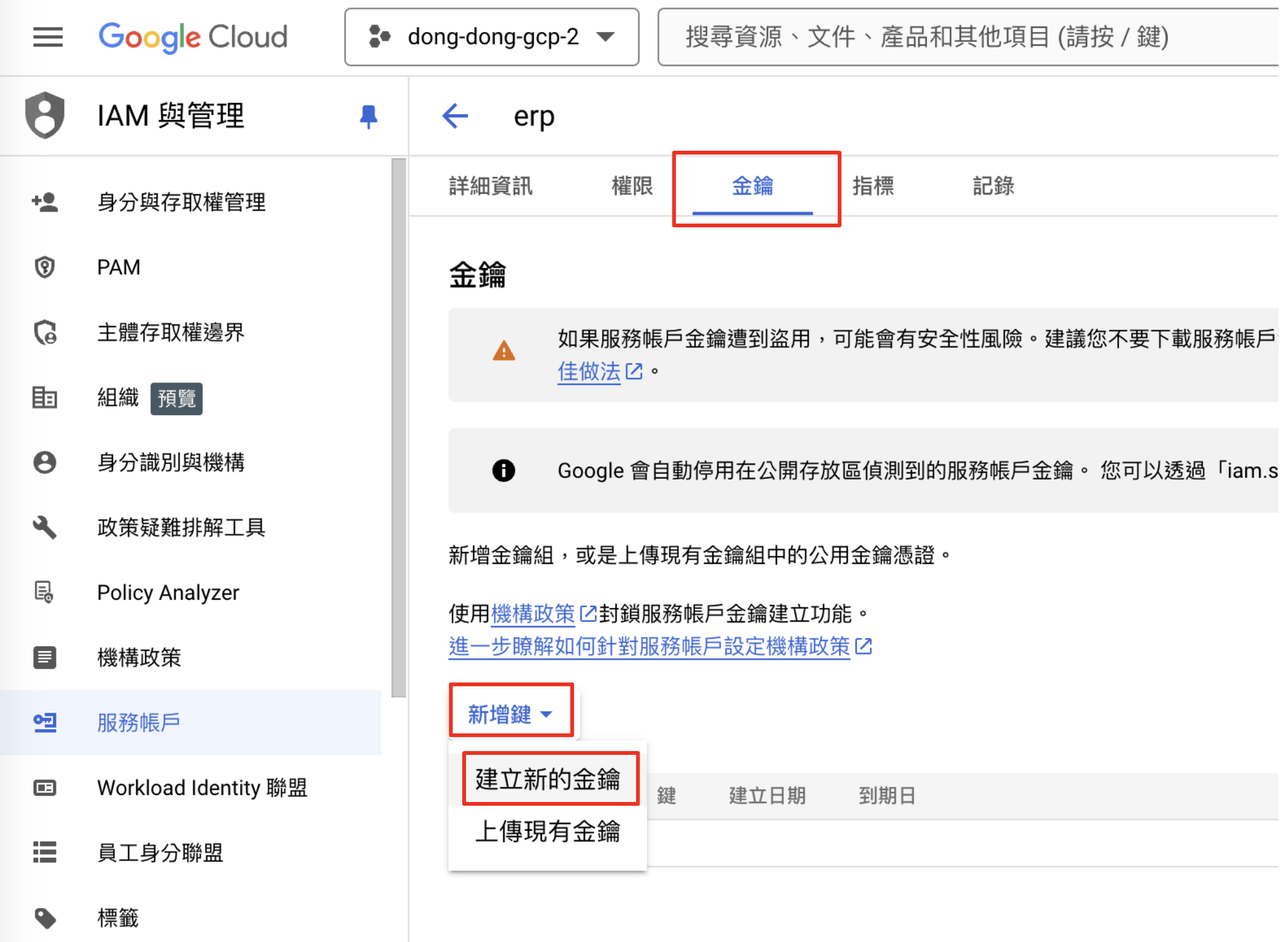Click the orange warning triangle icon
Image resolution: width=1280 pixels, height=942 pixels.
click(x=504, y=352)
